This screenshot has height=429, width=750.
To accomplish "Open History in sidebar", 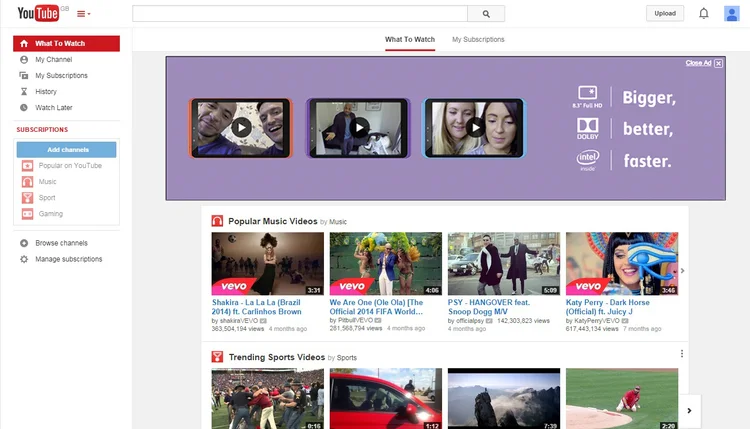I will 46,91.
